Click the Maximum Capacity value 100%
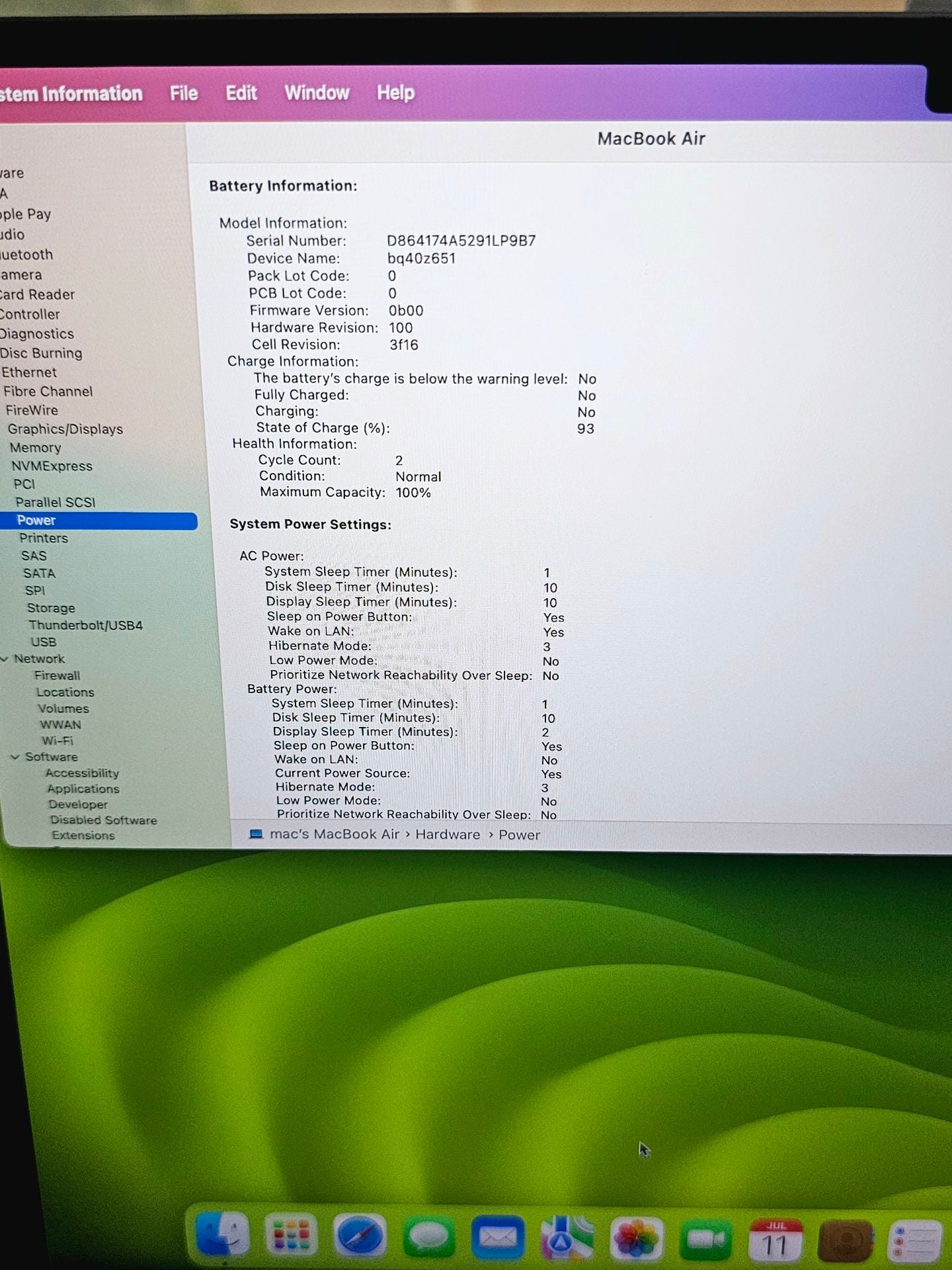The image size is (952, 1270). click(x=413, y=493)
